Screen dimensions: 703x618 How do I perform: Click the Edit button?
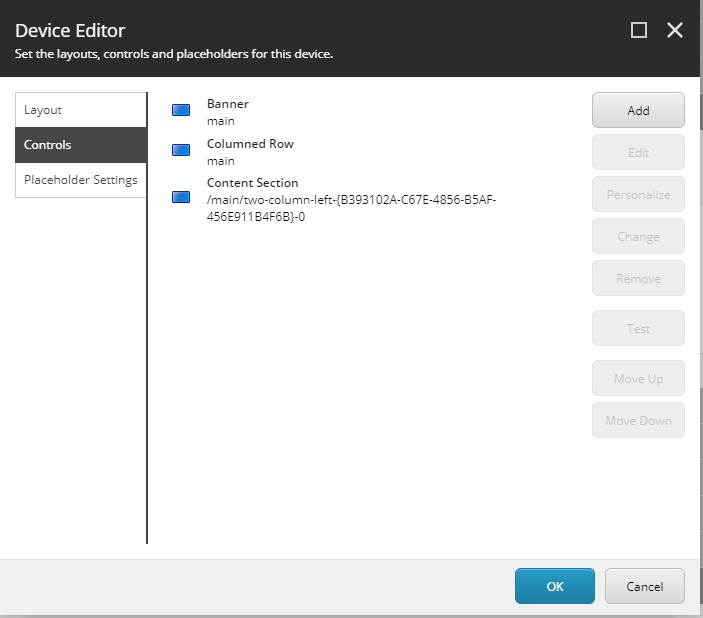(x=638, y=152)
